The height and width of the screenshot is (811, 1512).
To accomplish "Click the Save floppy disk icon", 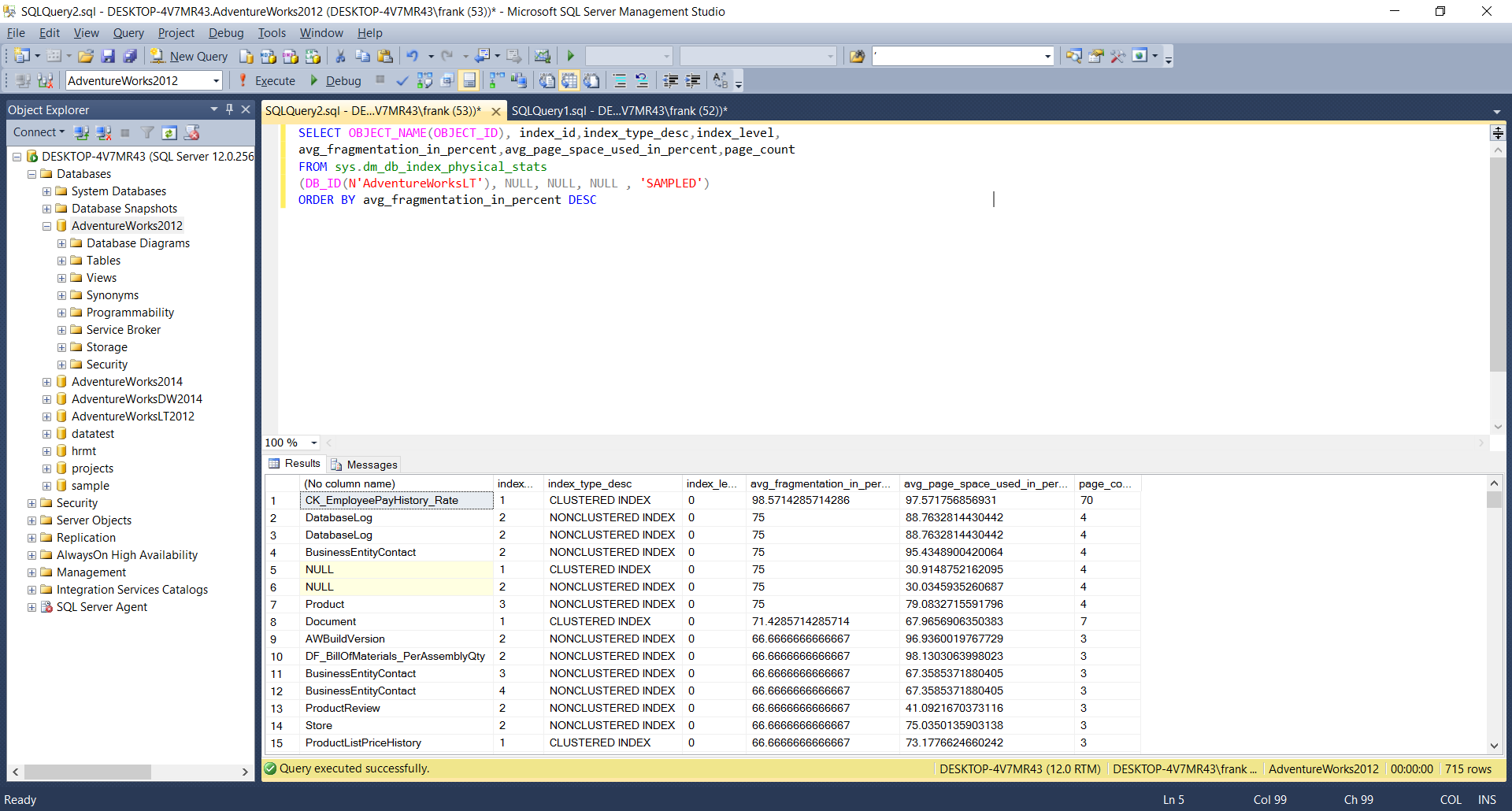I will pos(108,56).
